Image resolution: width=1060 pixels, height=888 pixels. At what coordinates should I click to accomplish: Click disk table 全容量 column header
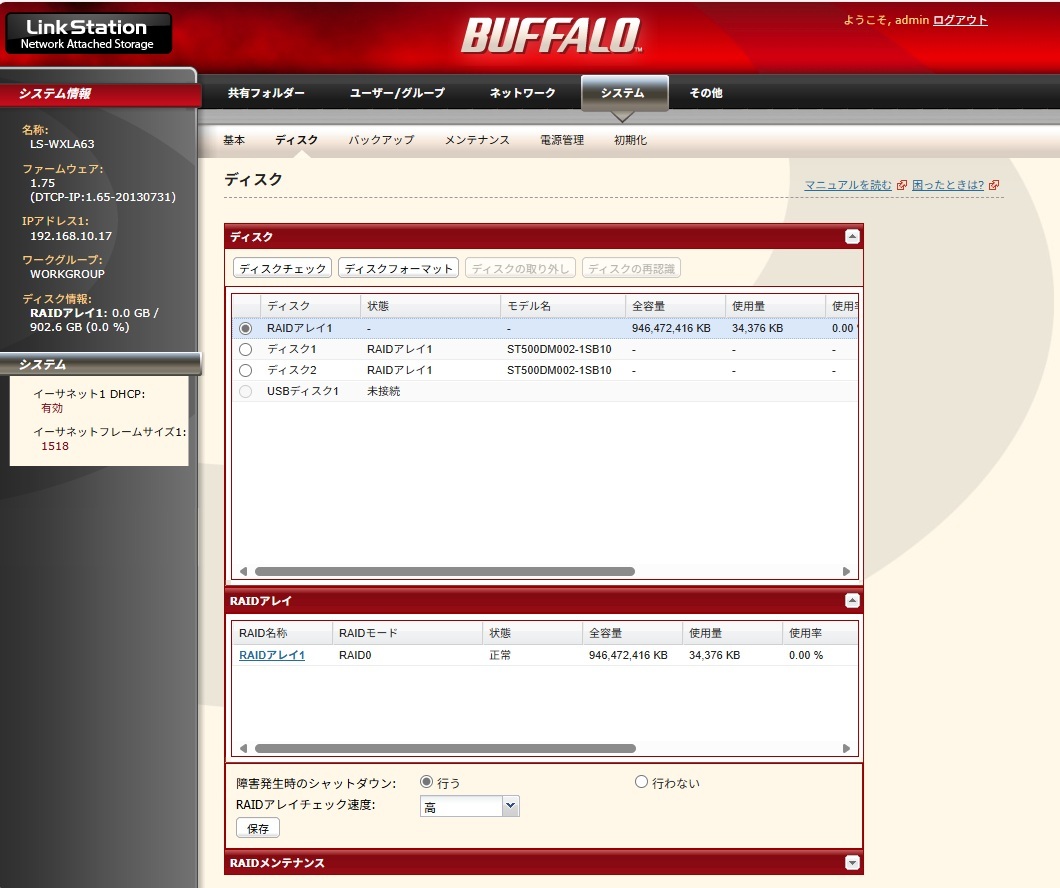[x=675, y=306]
